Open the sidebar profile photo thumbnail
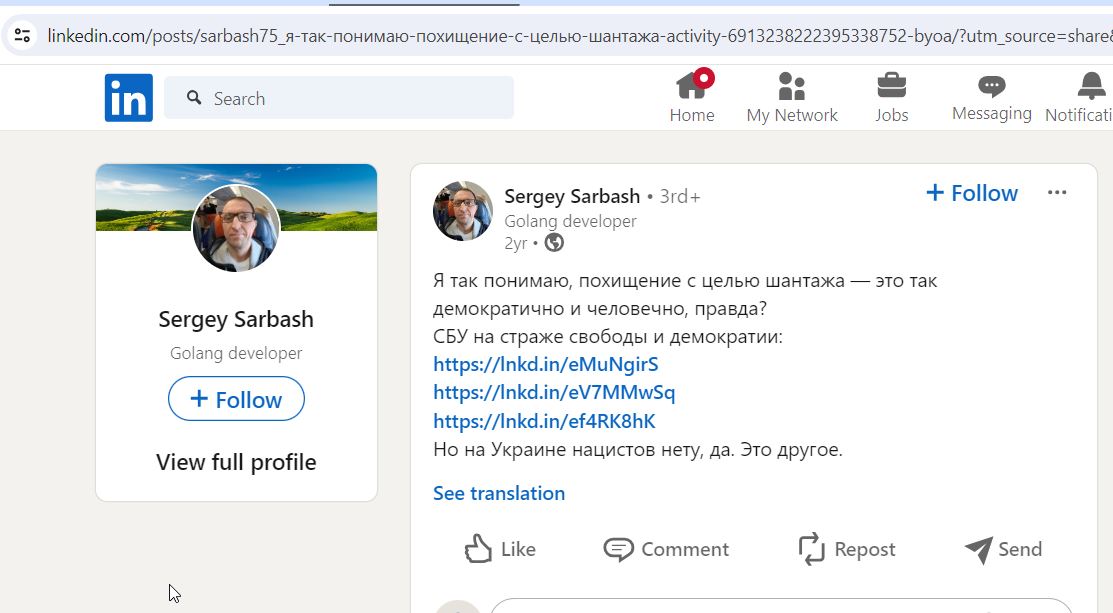The image size is (1113, 613). point(236,228)
